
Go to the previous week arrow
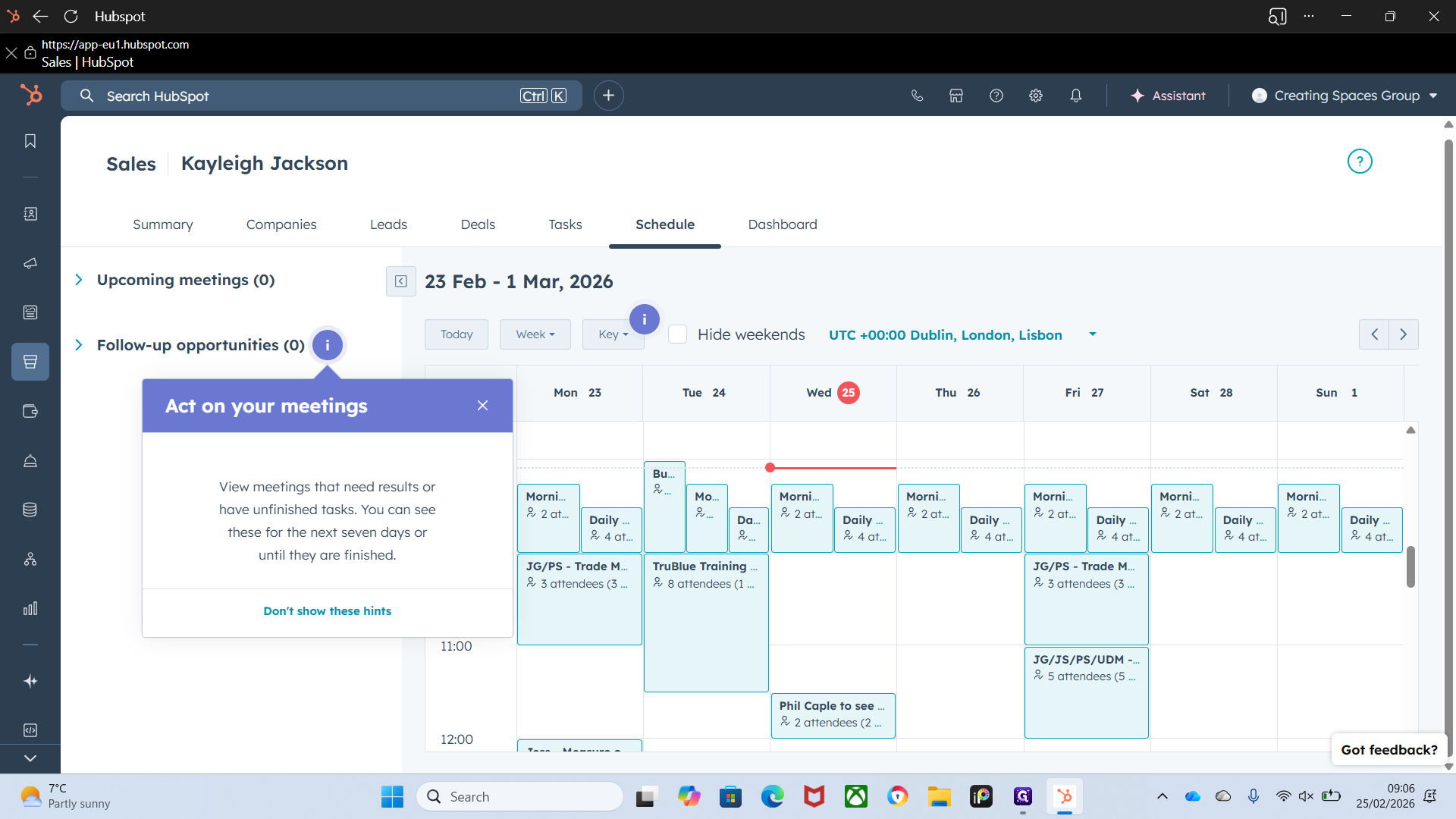click(x=1374, y=334)
